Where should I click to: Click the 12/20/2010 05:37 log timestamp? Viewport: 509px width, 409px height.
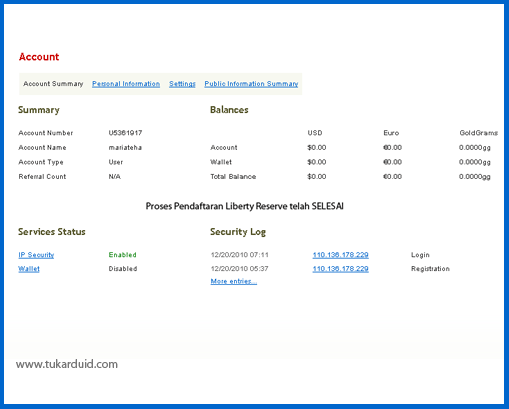[239, 269]
